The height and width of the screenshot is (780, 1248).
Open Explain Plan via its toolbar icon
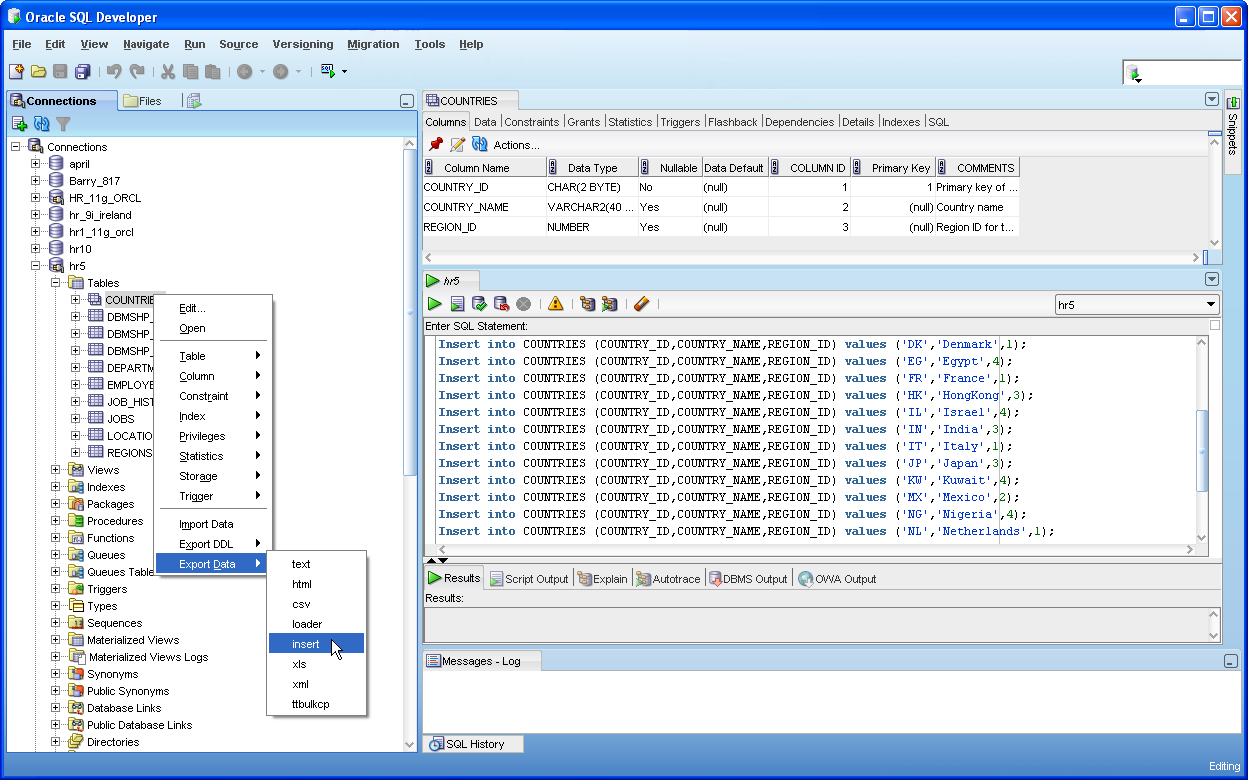point(588,304)
